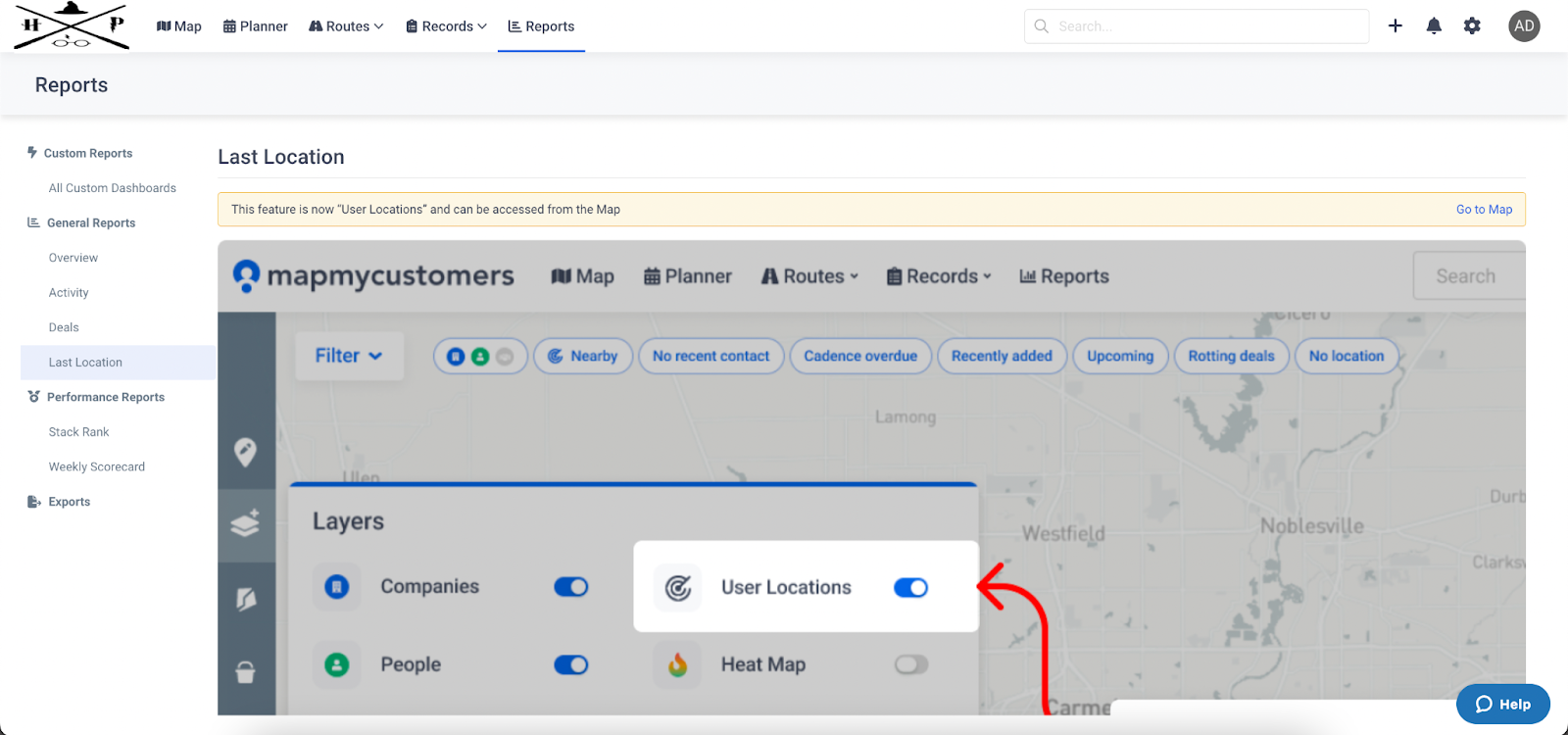Click the Upcoming chip in preview
The image size is (1568, 735).
tap(1120, 356)
